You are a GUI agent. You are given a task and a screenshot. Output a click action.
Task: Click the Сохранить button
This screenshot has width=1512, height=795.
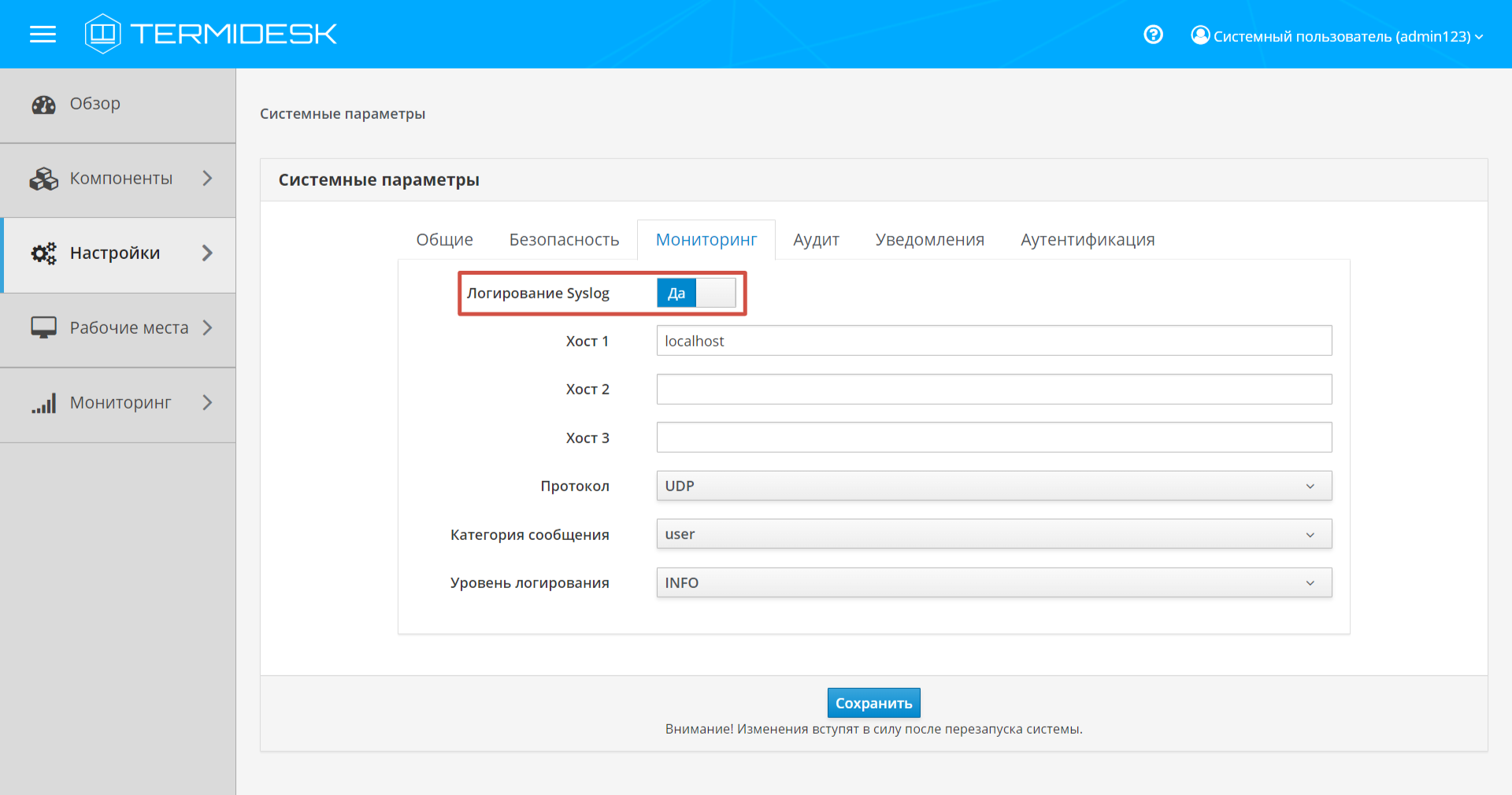[873, 703]
